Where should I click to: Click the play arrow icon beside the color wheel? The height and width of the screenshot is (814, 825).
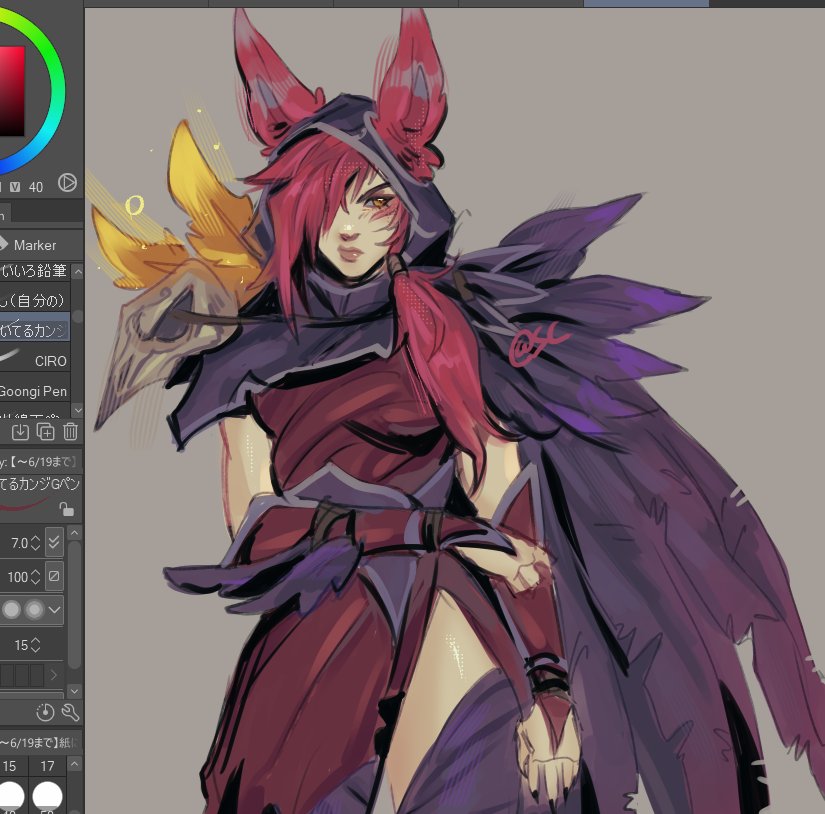coord(67,183)
